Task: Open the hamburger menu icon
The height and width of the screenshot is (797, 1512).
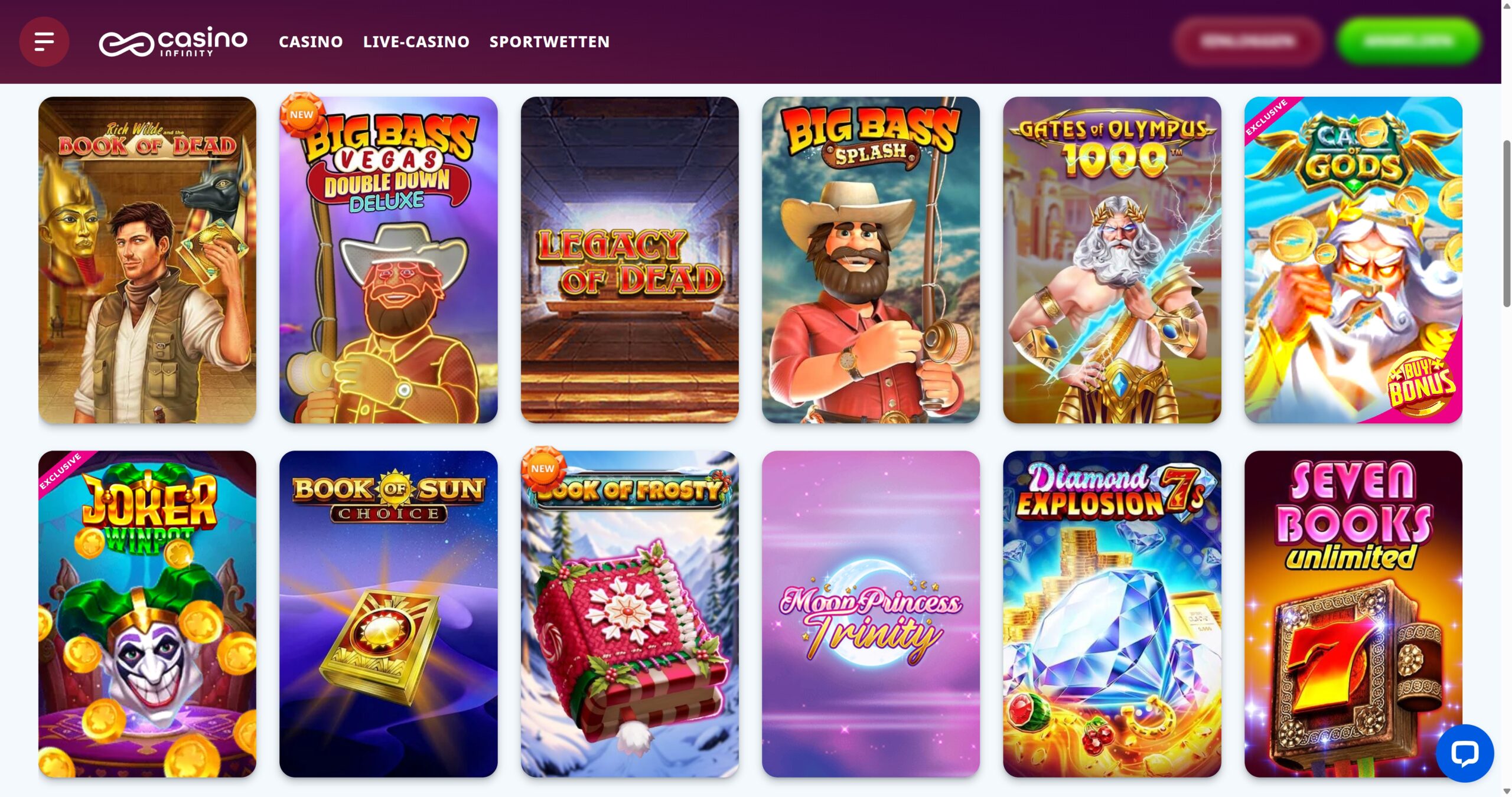Action: [x=44, y=41]
